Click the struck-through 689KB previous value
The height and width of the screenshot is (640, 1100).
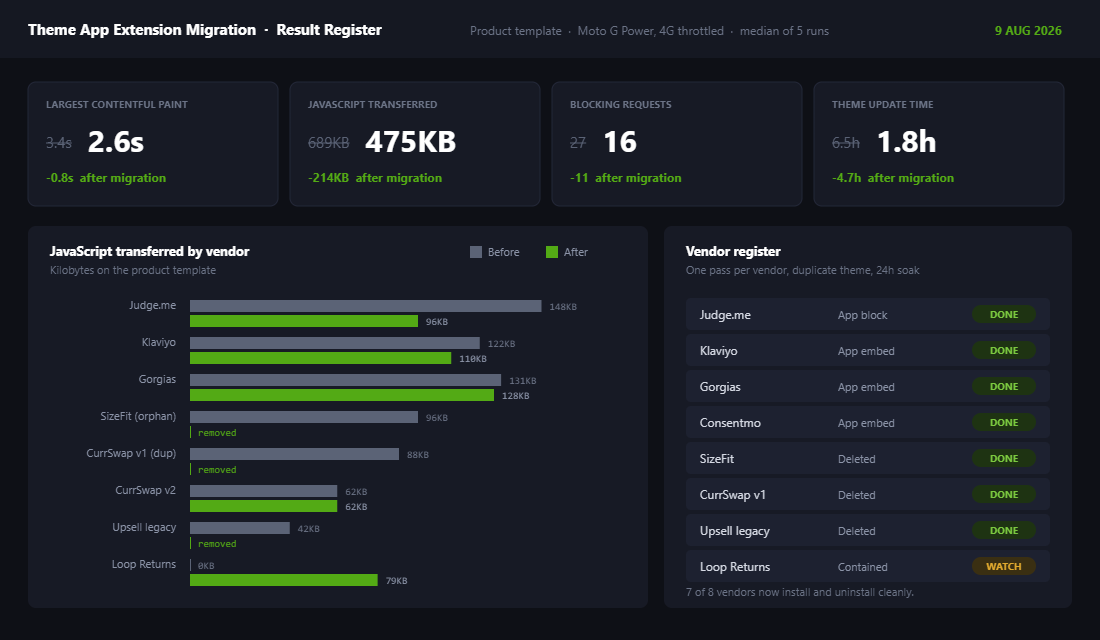point(328,143)
